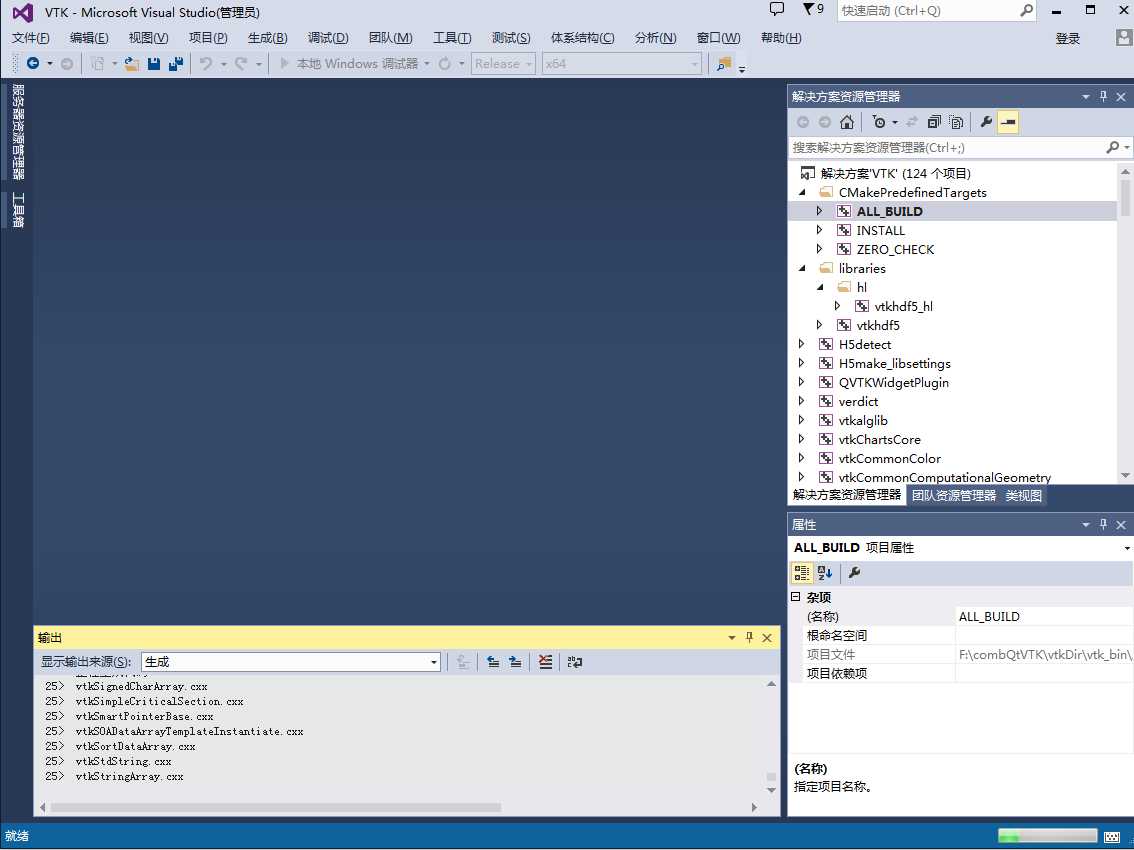Click the build progress bar in status bar
The height and width of the screenshot is (850, 1134).
[x=1047, y=836]
